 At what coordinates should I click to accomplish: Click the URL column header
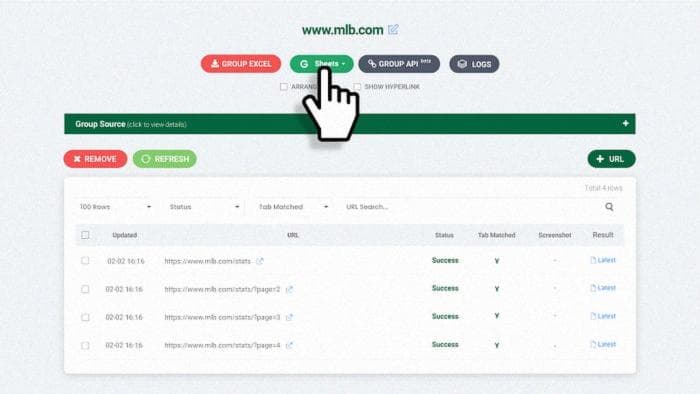pos(293,235)
